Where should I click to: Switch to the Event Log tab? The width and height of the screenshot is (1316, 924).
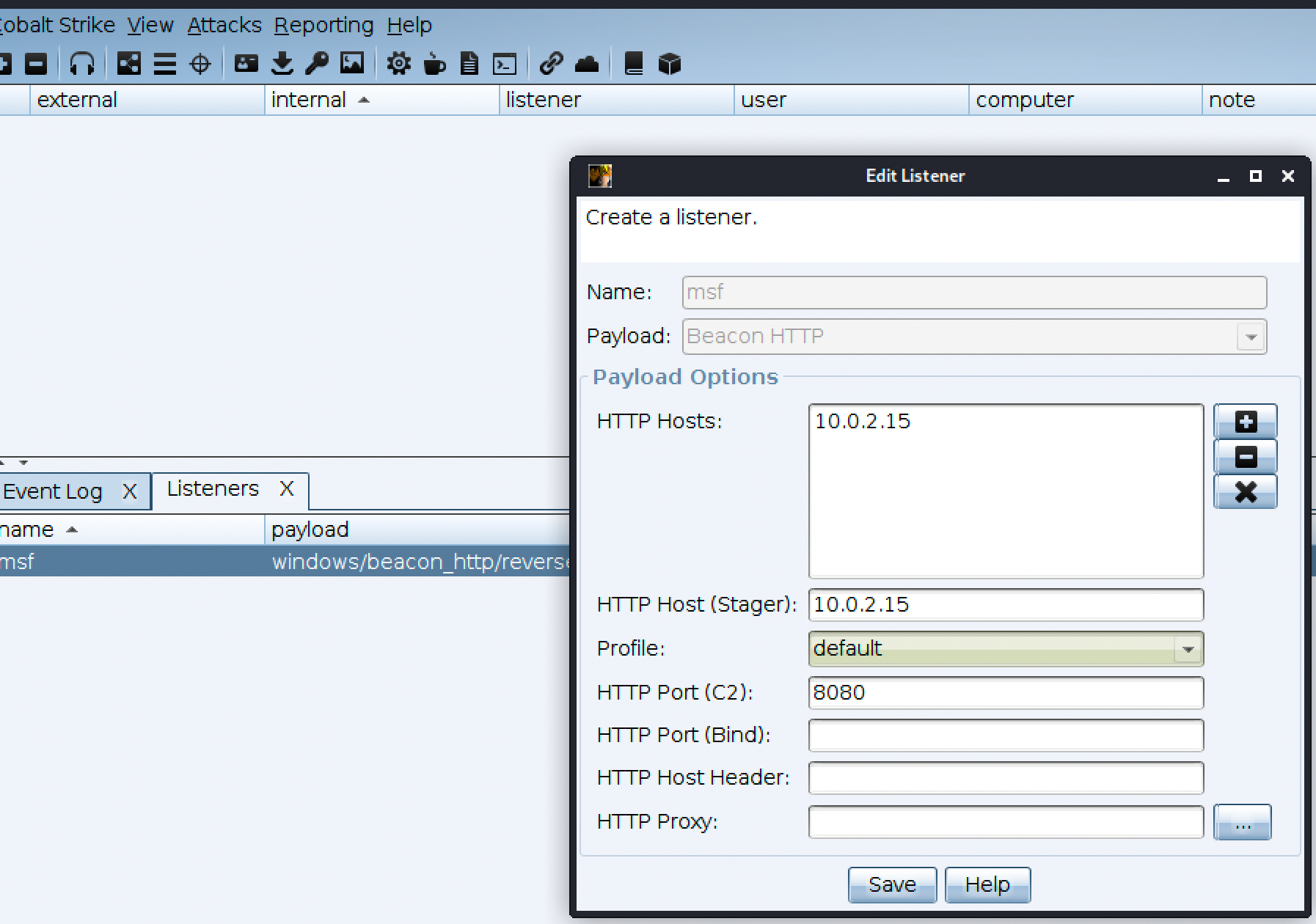[x=53, y=491]
